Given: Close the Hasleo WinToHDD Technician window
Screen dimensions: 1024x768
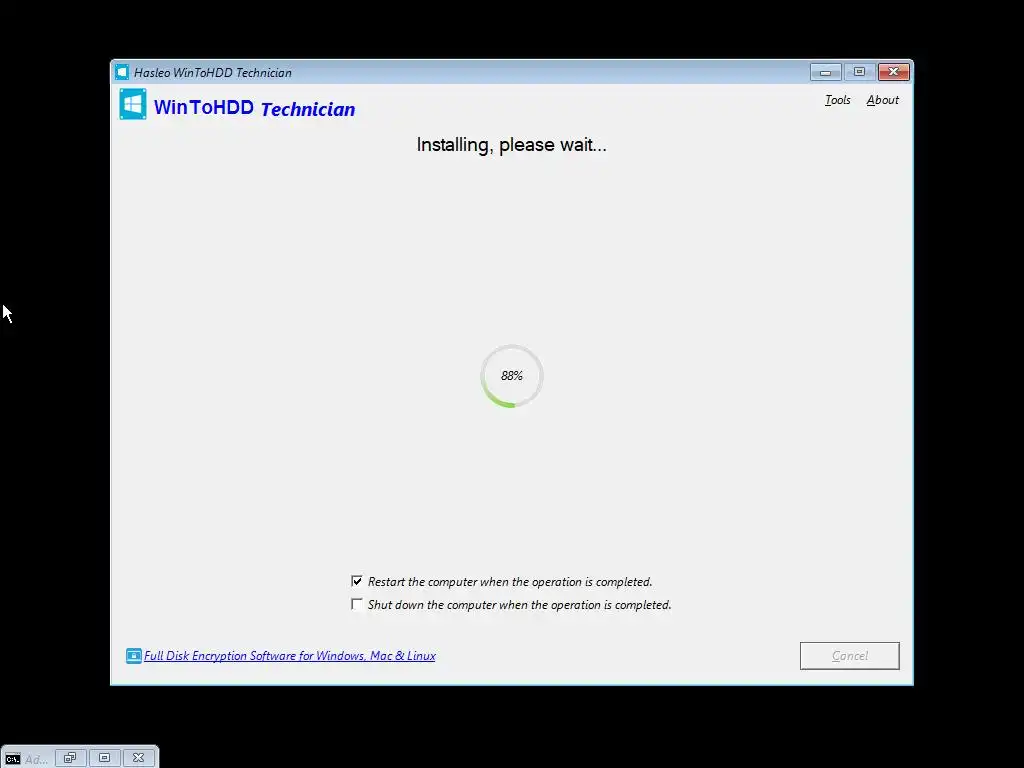Looking at the screenshot, I should click(893, 72).
